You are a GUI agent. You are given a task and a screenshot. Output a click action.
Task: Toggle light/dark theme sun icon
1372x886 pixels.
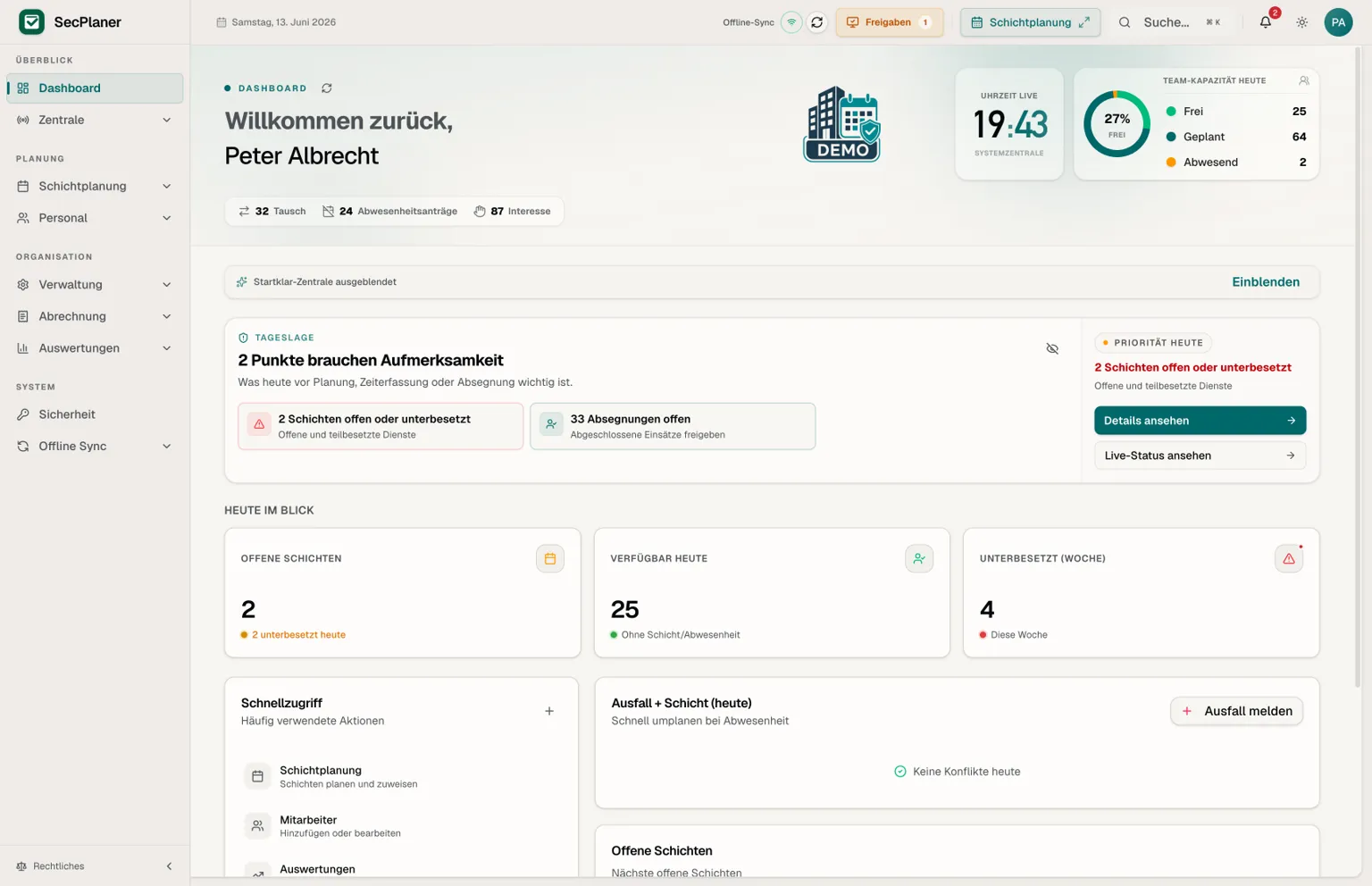1302,22
